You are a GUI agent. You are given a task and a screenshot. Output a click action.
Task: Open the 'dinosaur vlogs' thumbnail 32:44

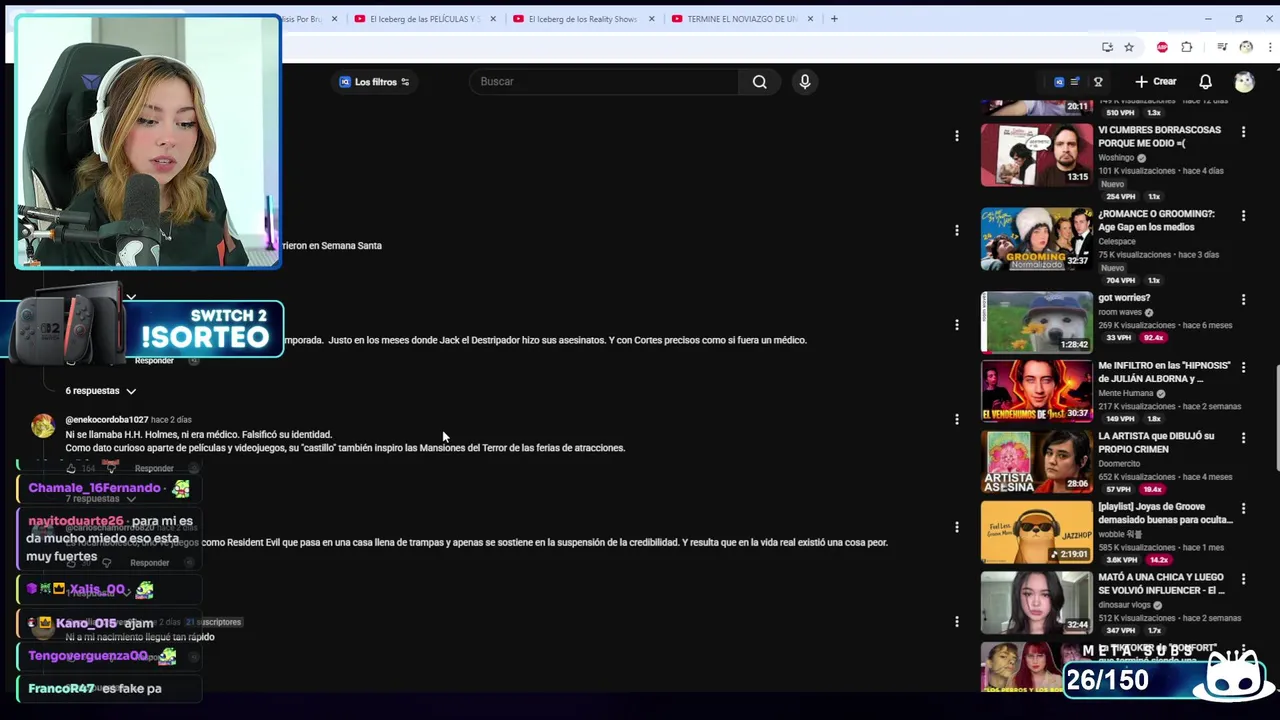[1037, 603]
